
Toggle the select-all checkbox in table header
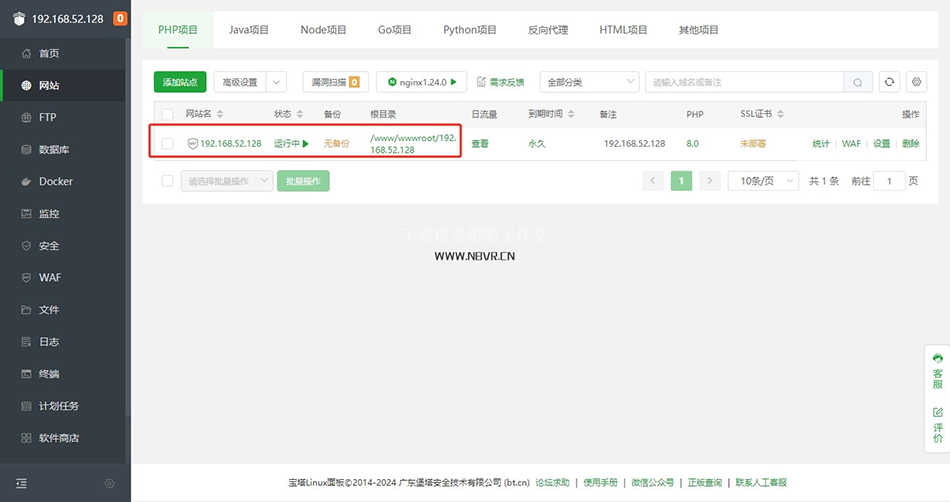click(167, 114)
